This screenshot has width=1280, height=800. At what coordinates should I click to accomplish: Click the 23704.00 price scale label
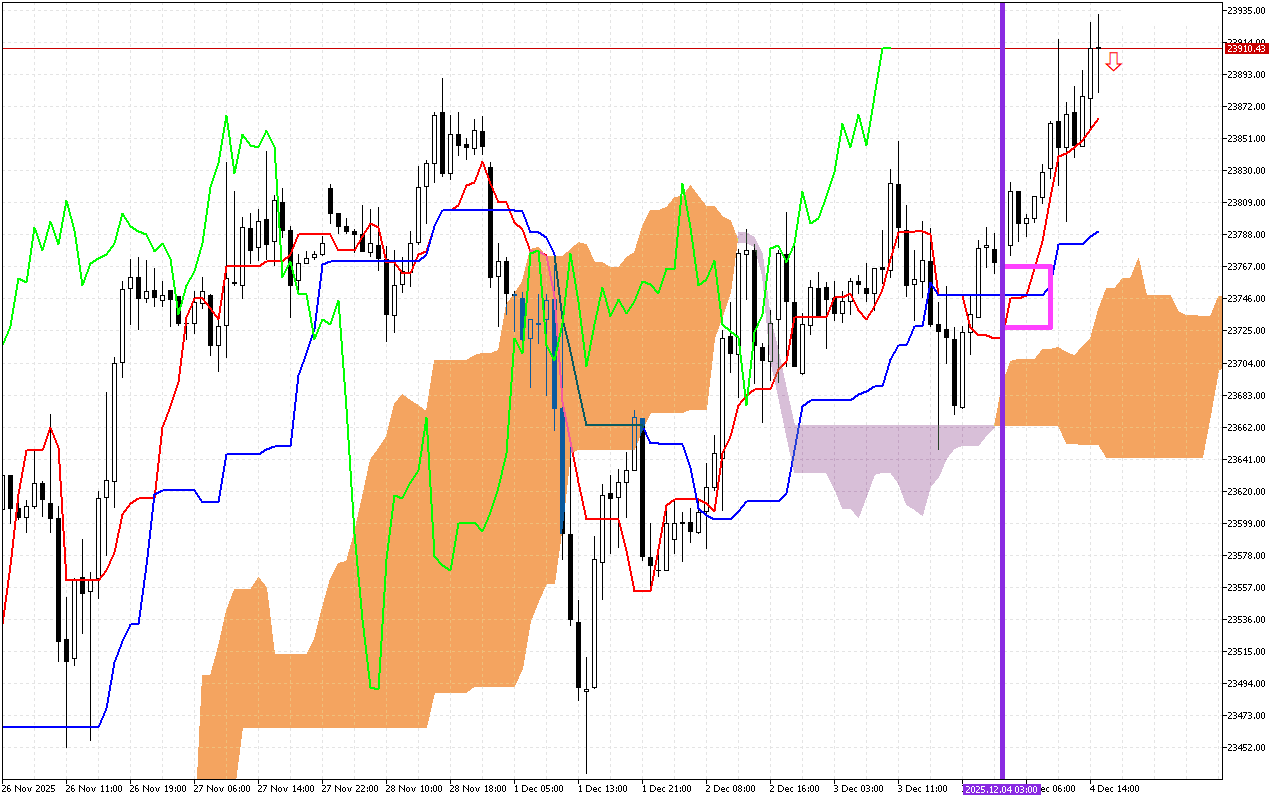tap(1246, 363)
